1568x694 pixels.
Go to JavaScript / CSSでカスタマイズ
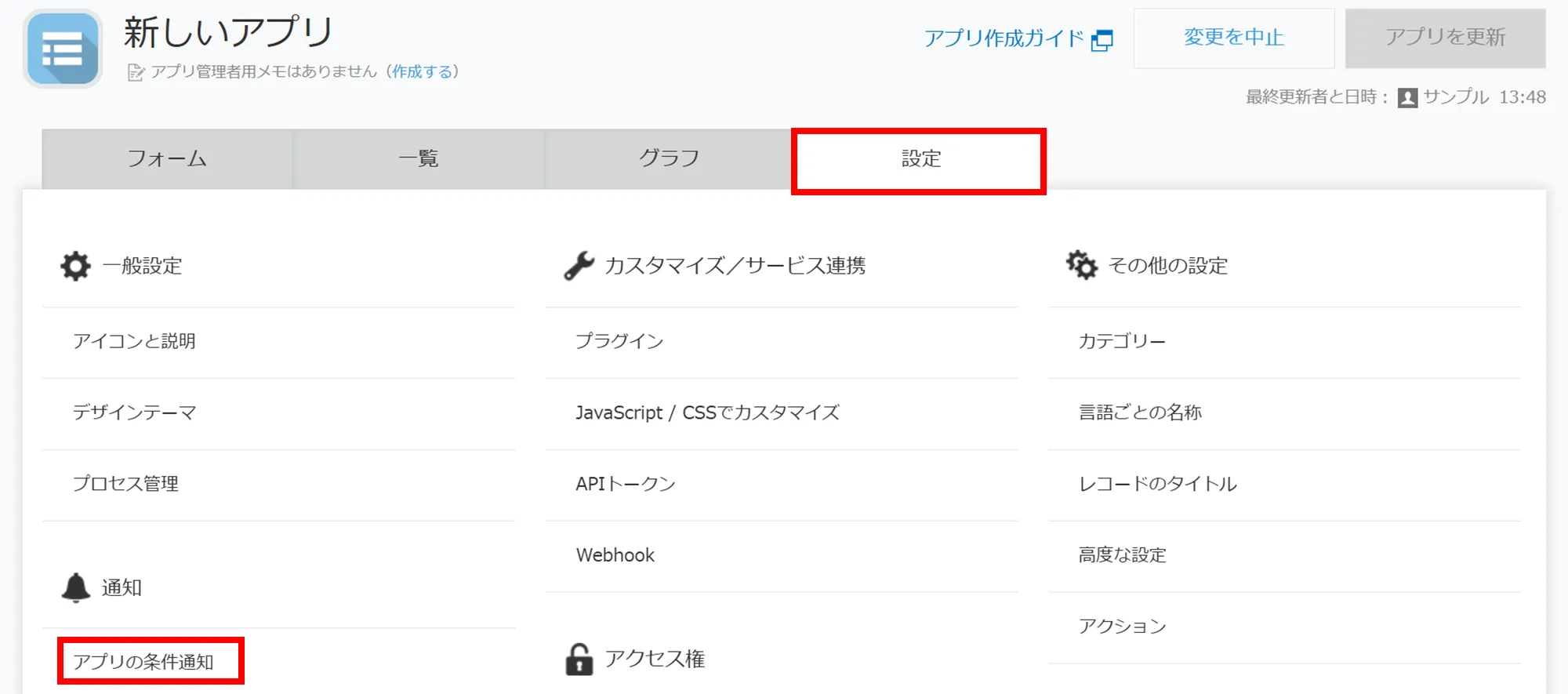(x=707, y=412)
